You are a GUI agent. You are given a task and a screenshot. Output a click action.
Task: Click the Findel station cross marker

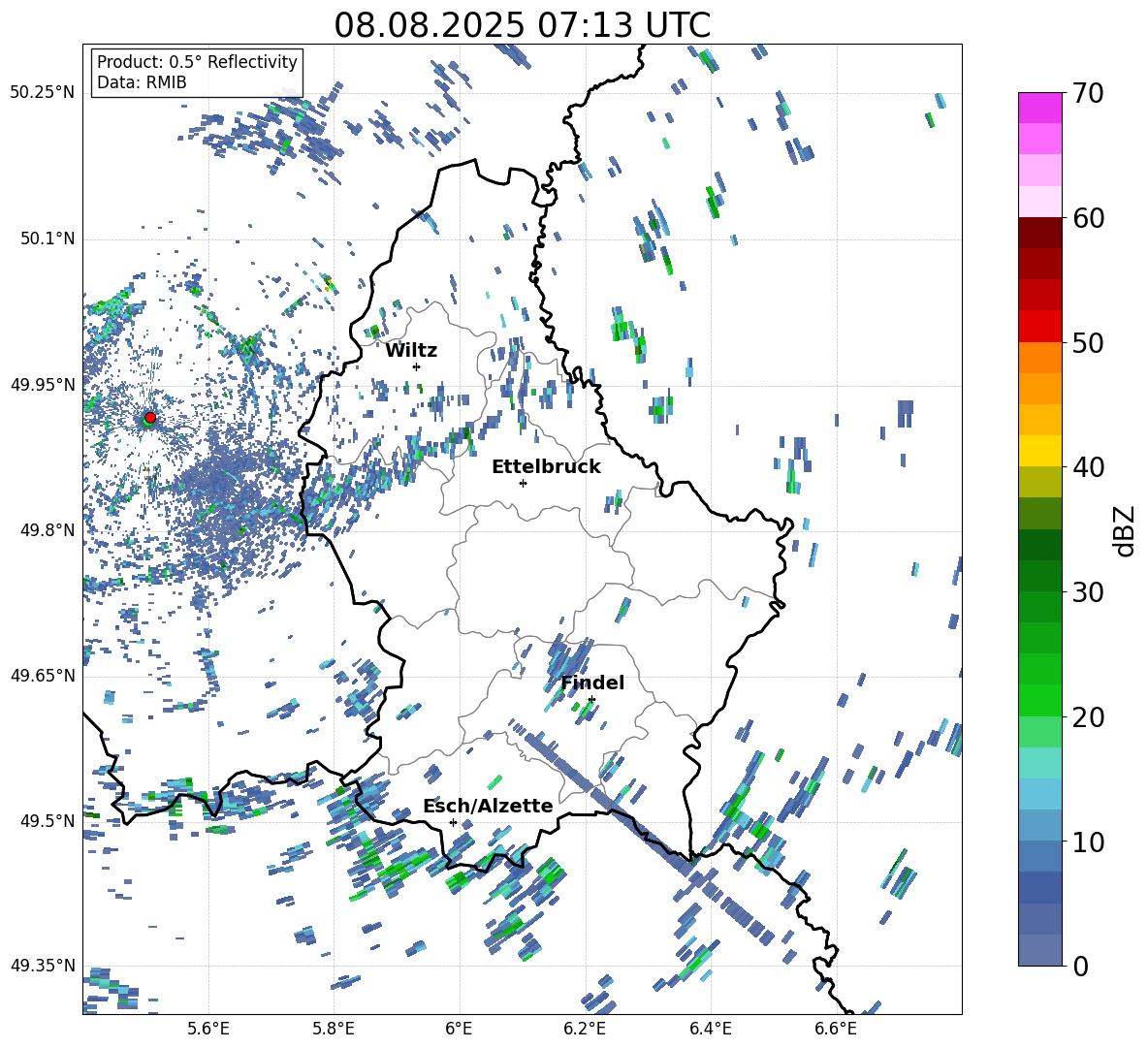click(591, 699)
